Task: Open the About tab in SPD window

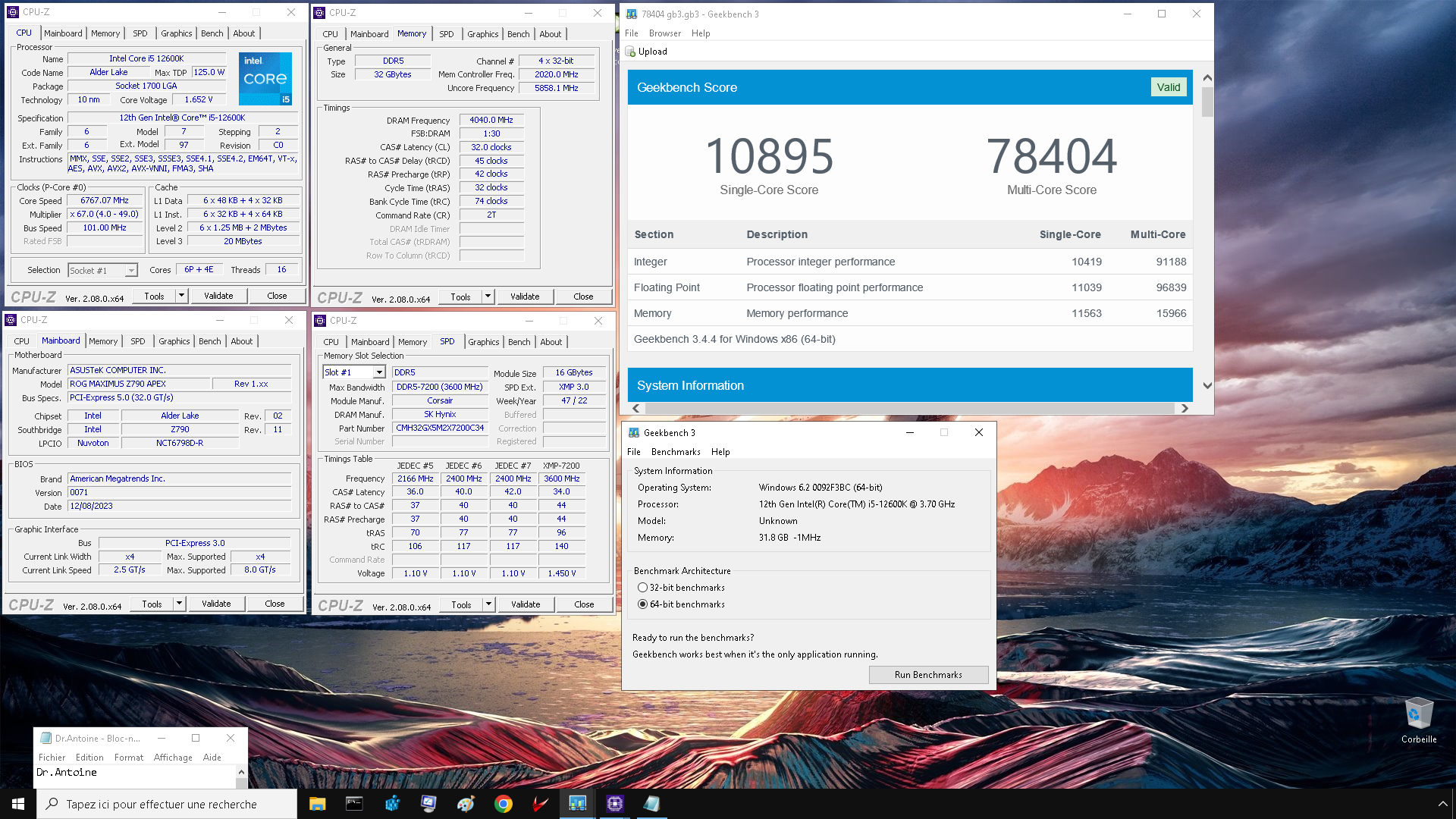Action: tap(551, 342)
